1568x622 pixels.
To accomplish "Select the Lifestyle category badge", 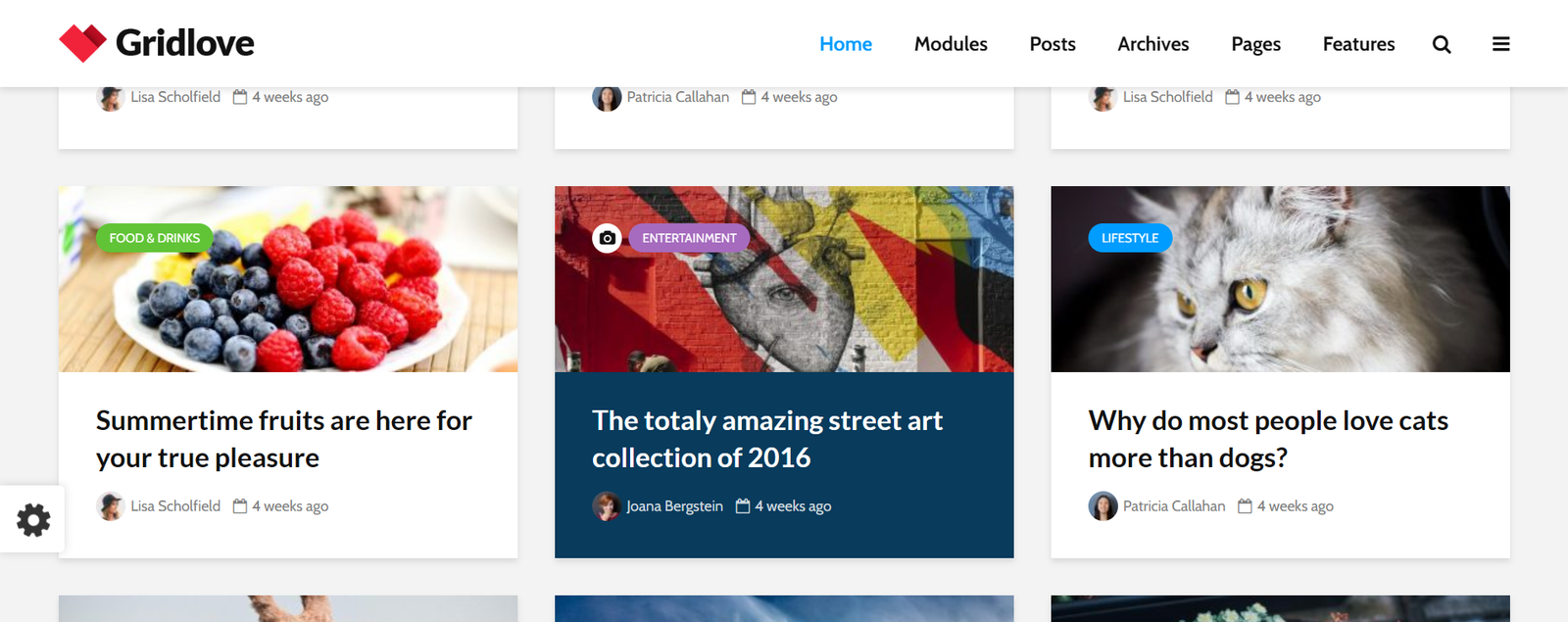I will pyautogui.click(x=1129, y=238).
